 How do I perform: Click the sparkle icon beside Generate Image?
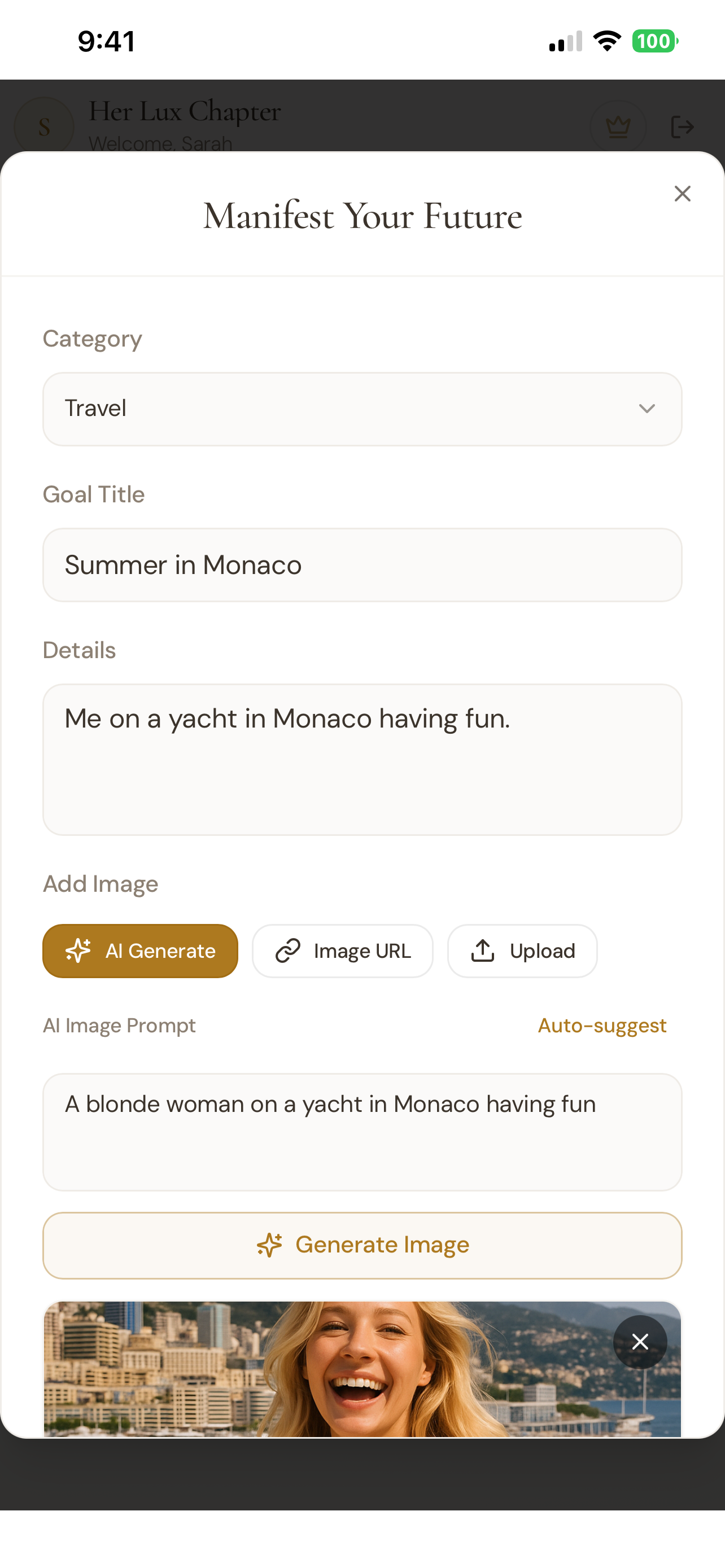tap(269, 1245)
